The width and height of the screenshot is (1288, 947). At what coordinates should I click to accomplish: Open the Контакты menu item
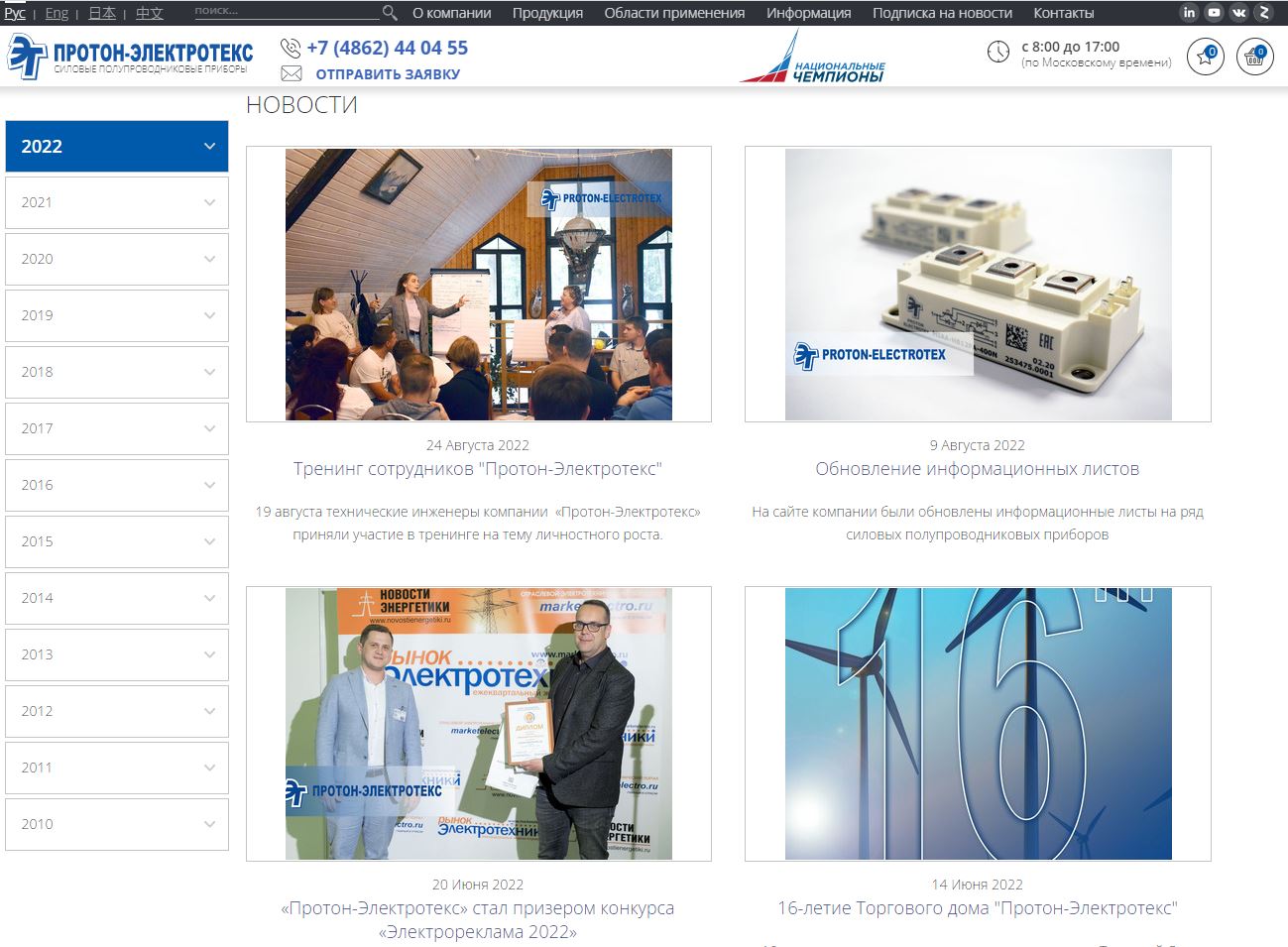click(1063, 13)
